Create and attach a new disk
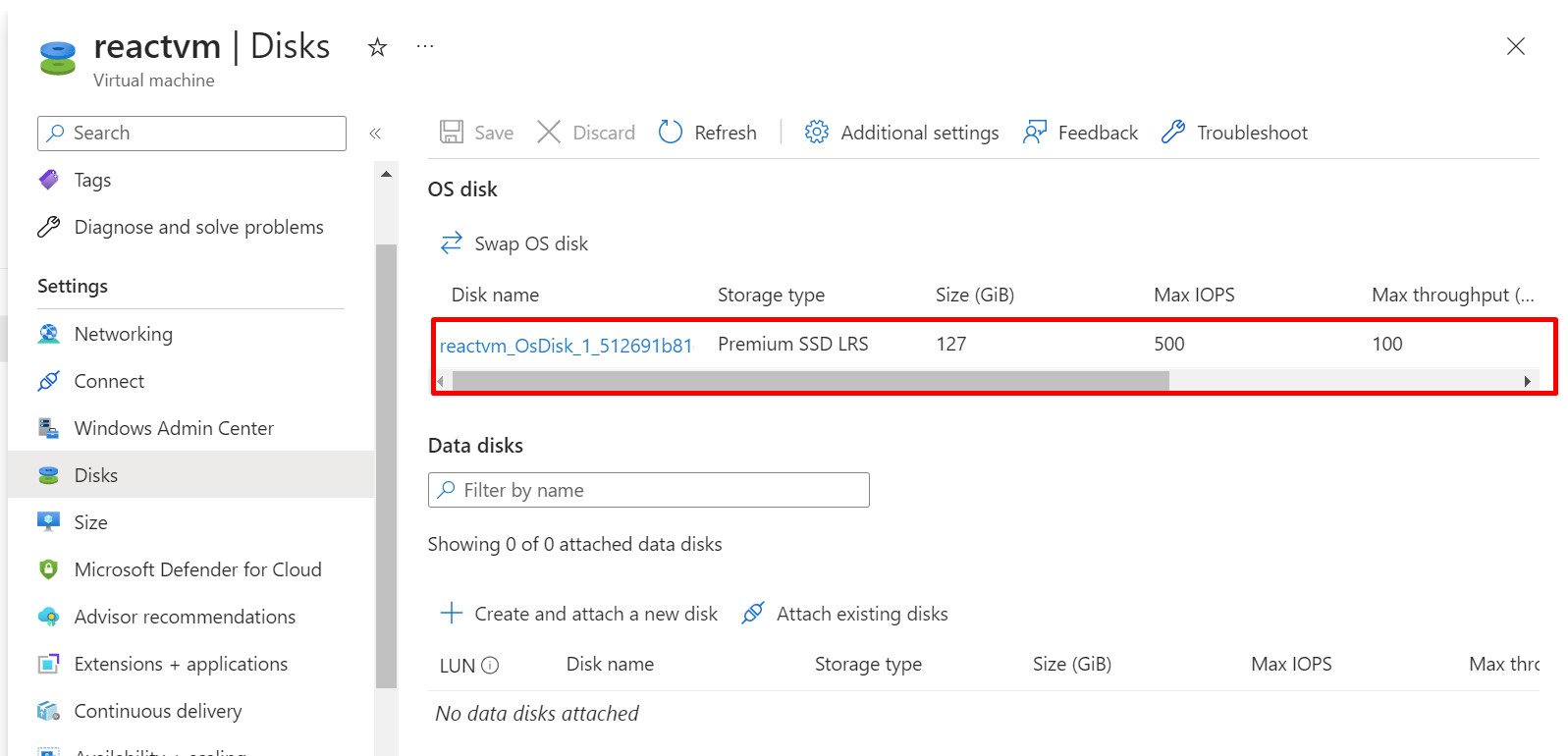1568x756 pixels. pyautogui.click(x=579, y=614)
